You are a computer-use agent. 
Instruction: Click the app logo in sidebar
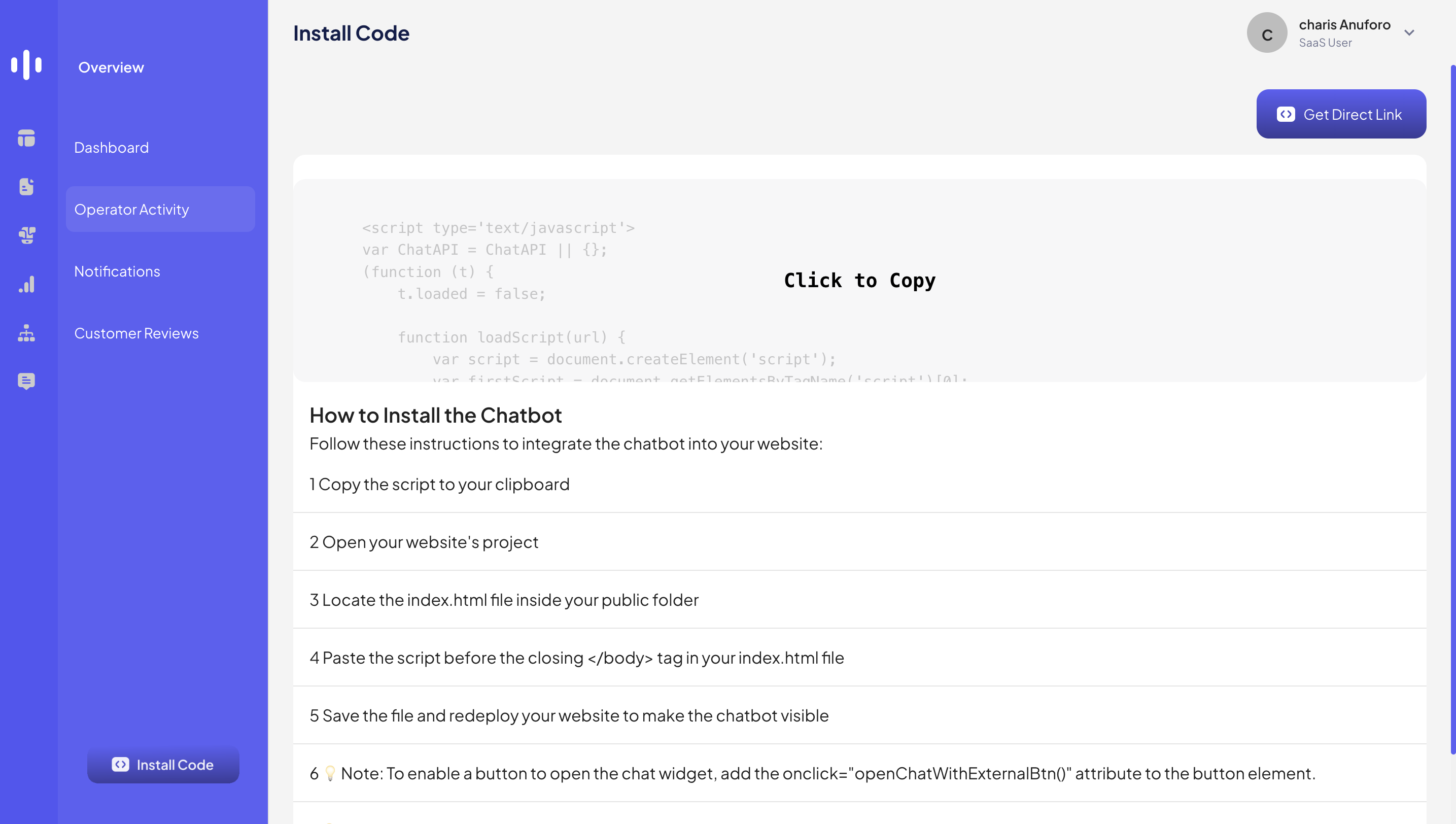point(26,64)
